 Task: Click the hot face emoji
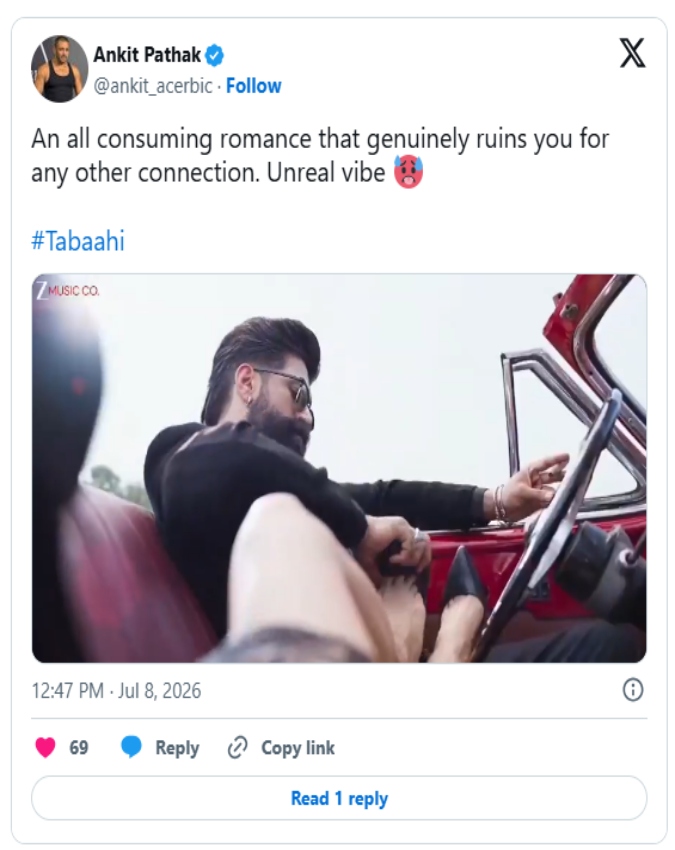coord(408,172)
